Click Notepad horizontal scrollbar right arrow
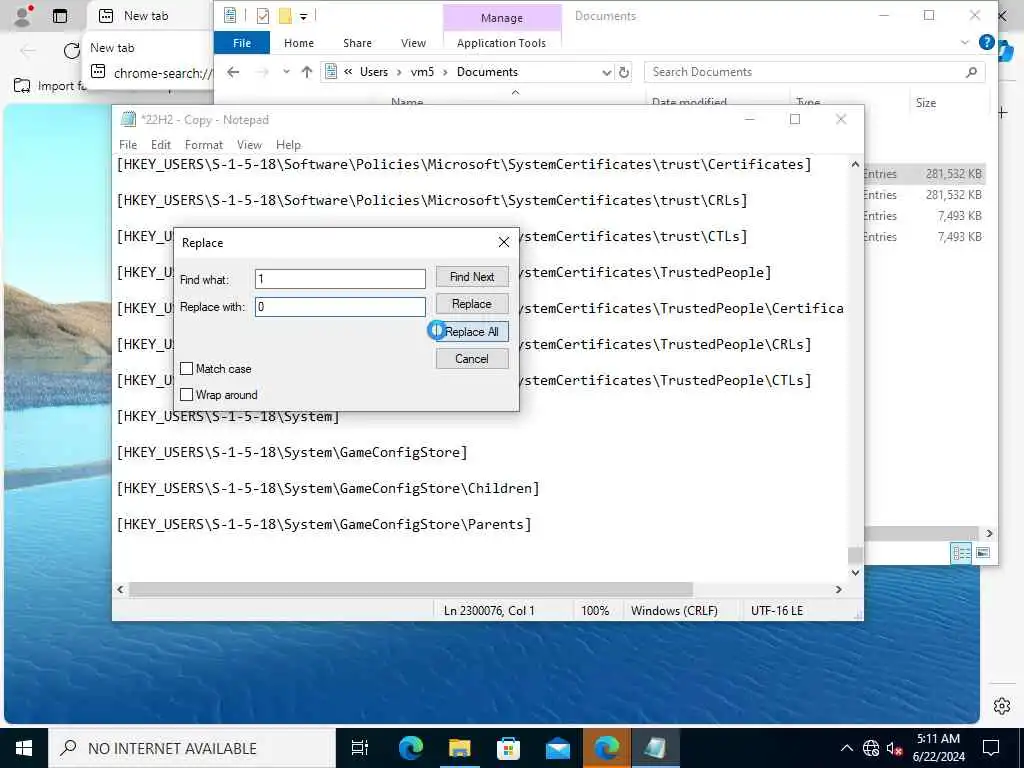1024x768 pixels. tap(839, 589)
